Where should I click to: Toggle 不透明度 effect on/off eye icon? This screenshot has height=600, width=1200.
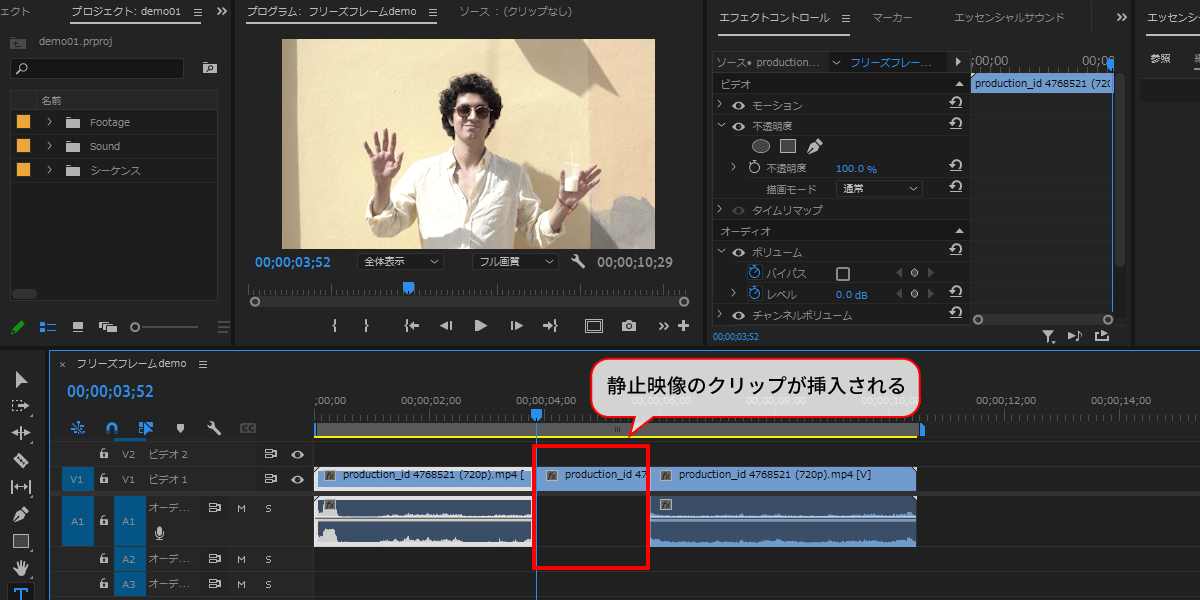click(x=739, y=126)
